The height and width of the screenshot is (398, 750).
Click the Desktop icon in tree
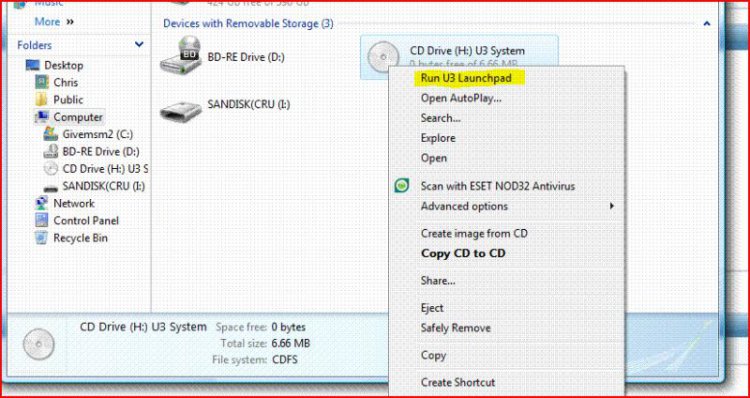(33, 65)
